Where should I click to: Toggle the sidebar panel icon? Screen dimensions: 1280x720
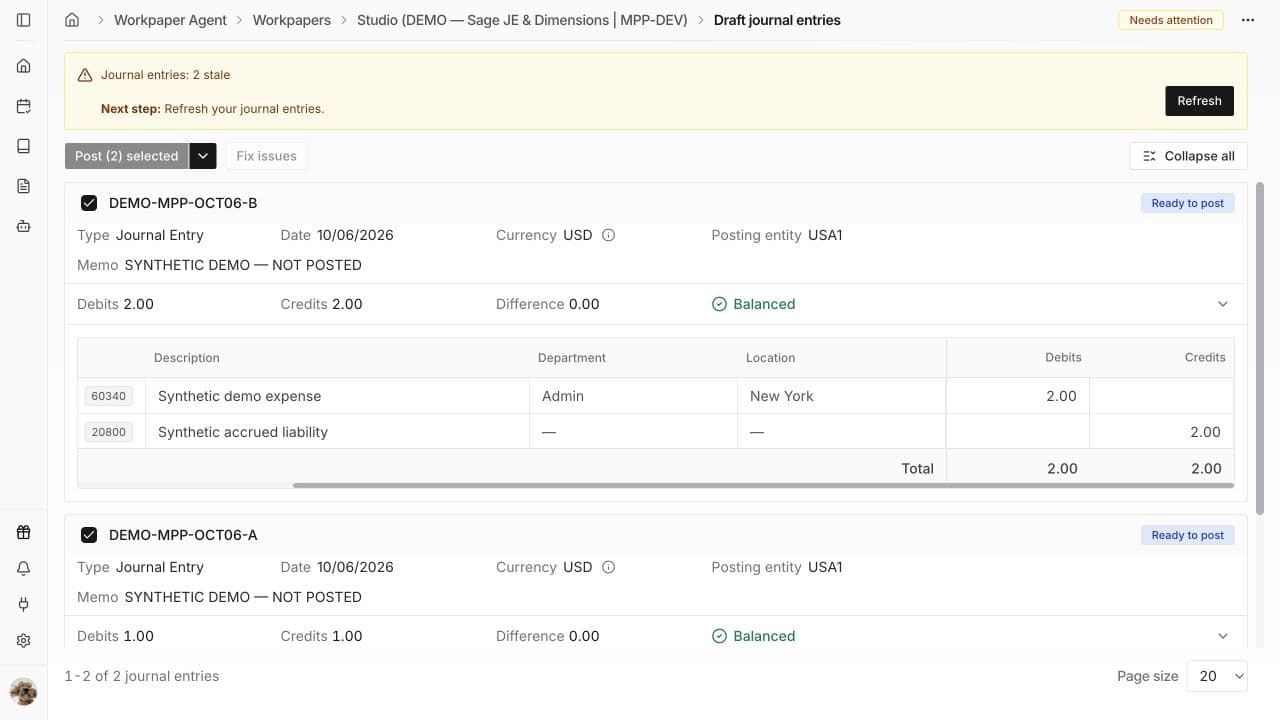click(24, 20)
